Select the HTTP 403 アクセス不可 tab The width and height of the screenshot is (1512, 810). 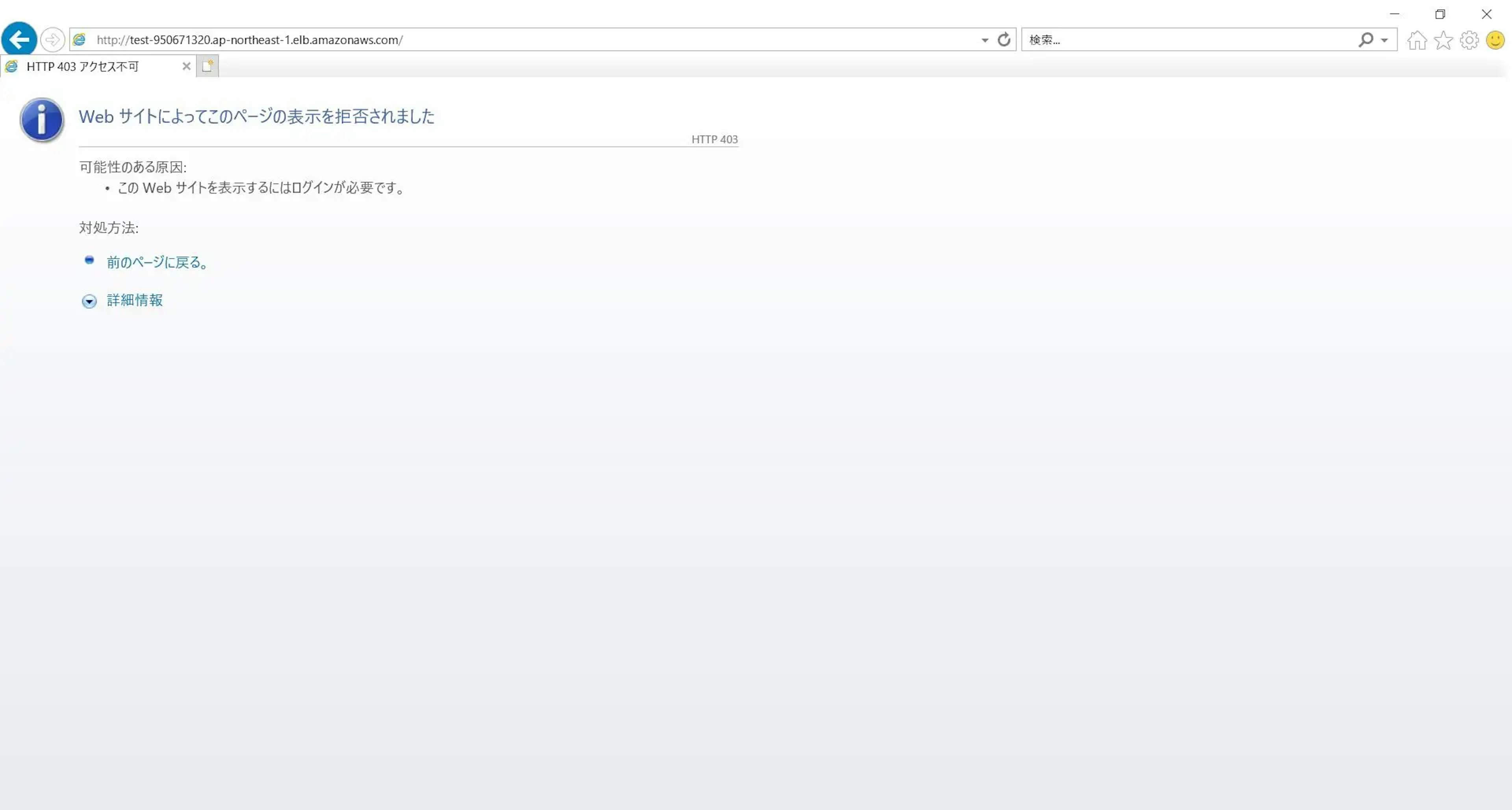click(83, 66)
